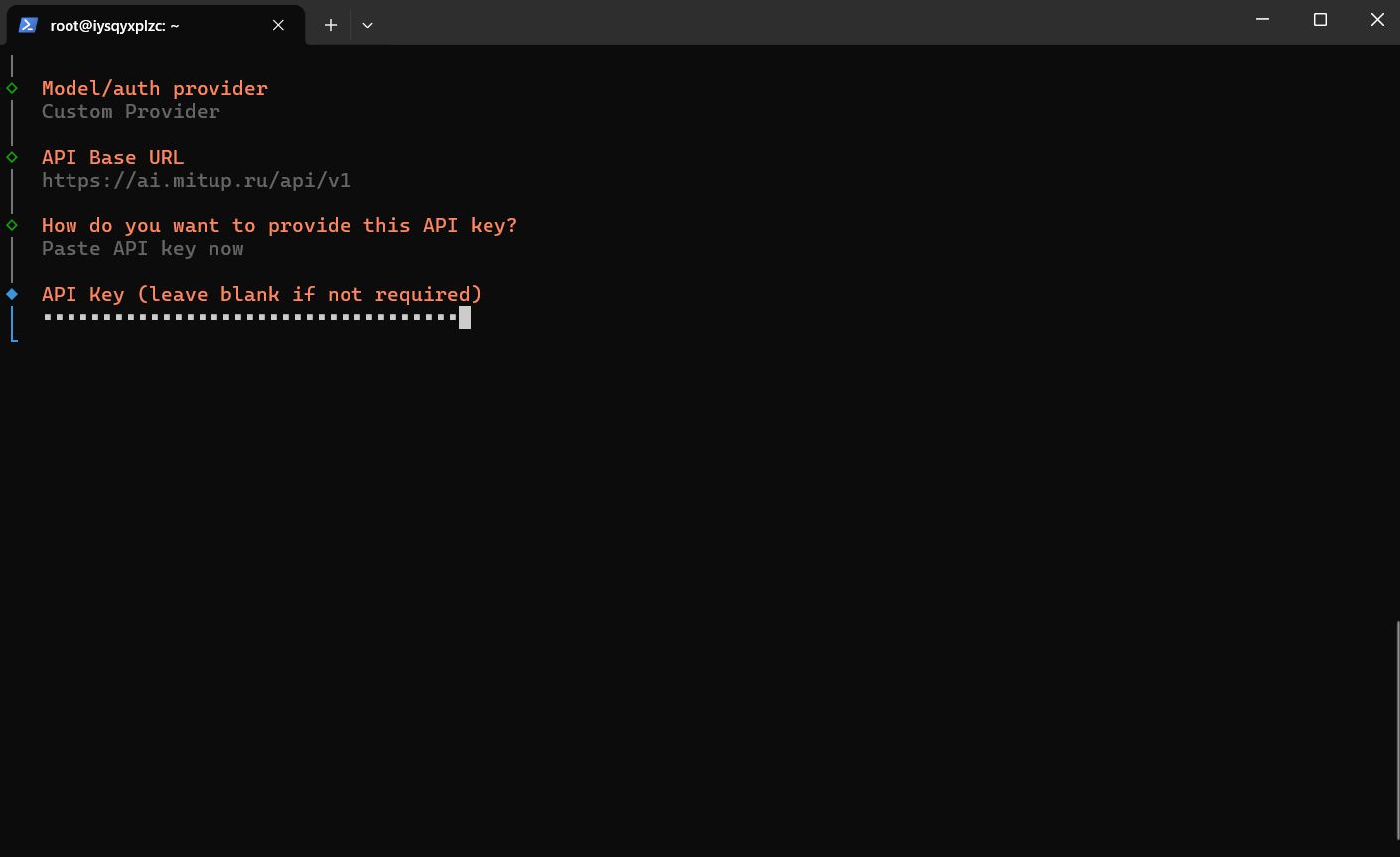
Task: Click the 'Paste API key now' text
Action: [x=143, y=248]
